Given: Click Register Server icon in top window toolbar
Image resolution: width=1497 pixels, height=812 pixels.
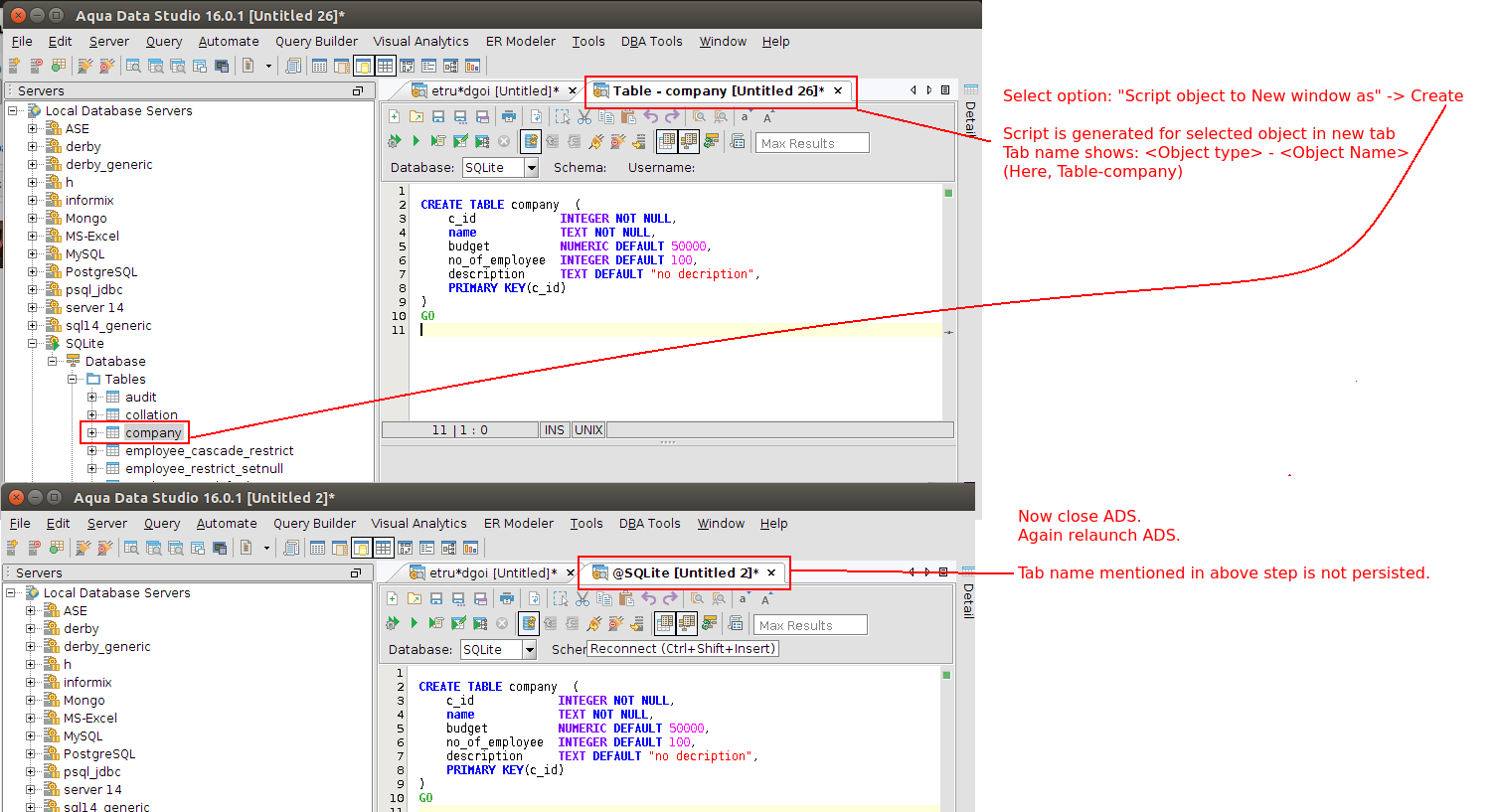Looking at the screenshot, I should 14,66.
